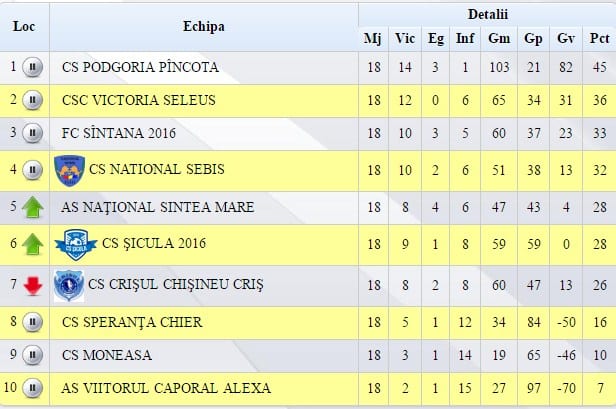Click the pause icon beside FC Sîntana 2016
This screenshot has height=409, width=616.
(33, 133)
